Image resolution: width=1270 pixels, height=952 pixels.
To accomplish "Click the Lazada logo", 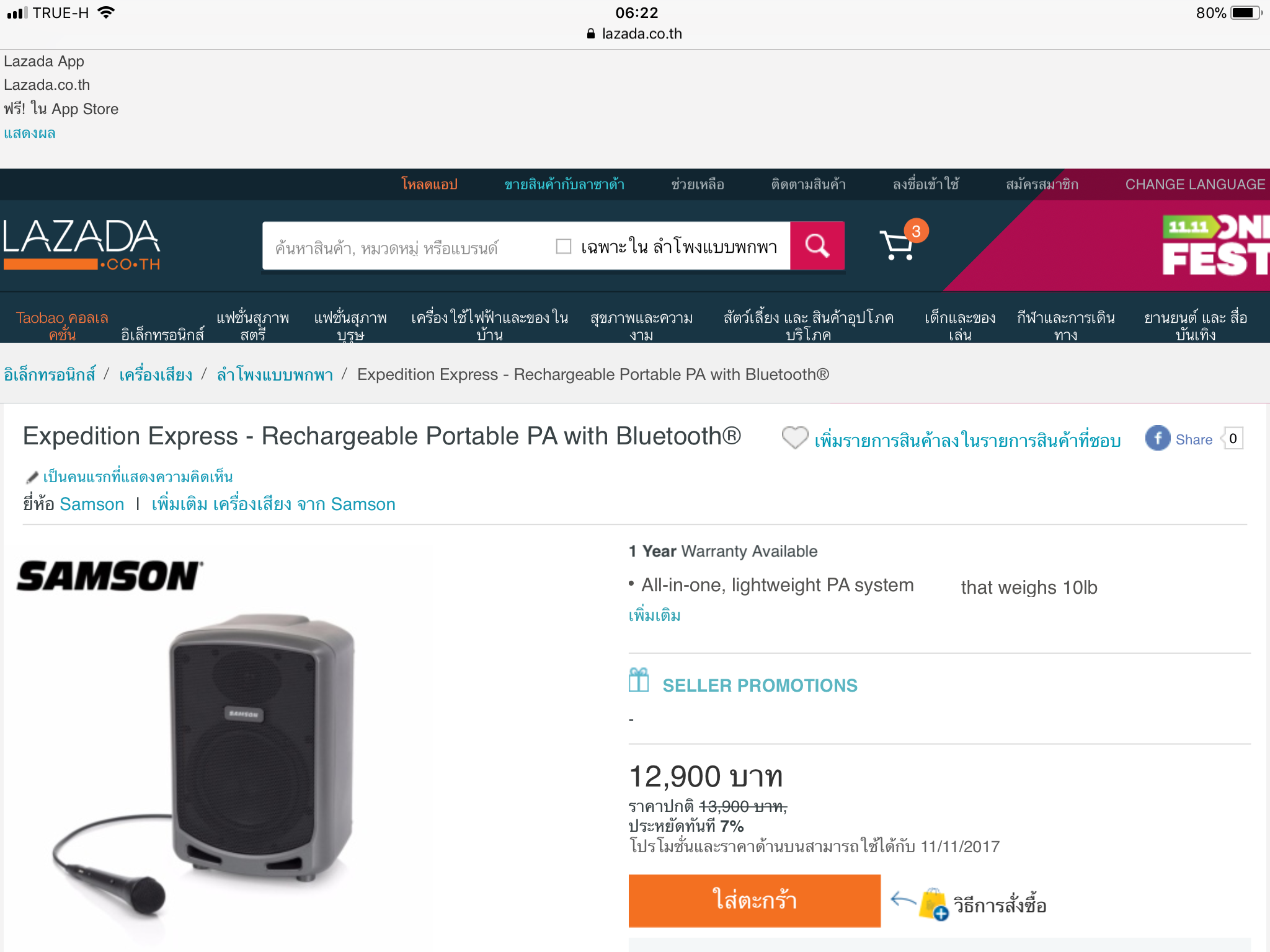I will coord(81,245).
